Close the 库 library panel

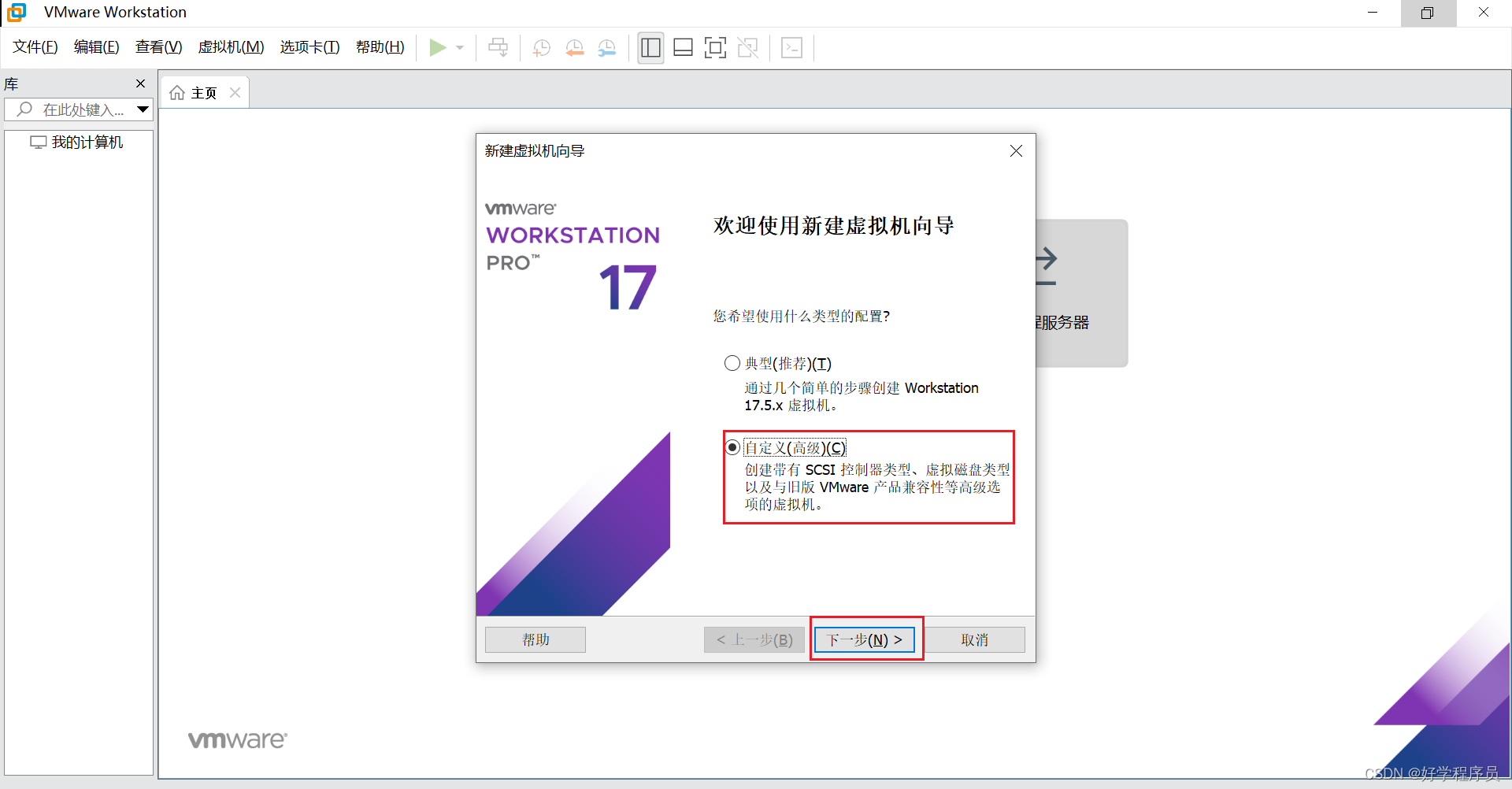[x=140, y=83]
